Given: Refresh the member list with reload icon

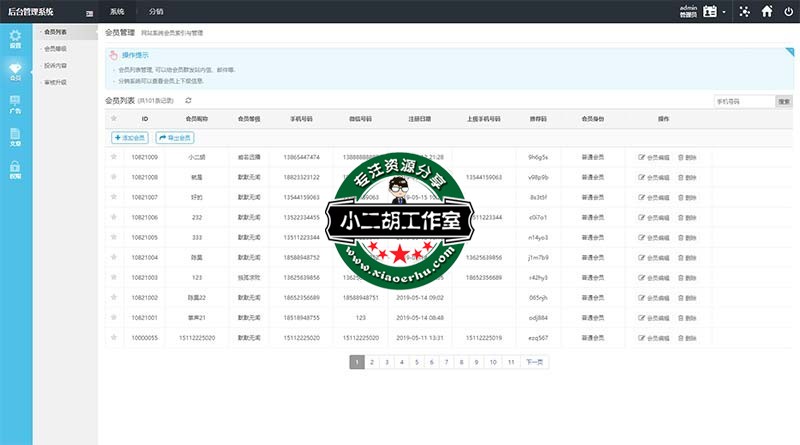Looking at the screenshot, I should pyautogui.click(x=188, y=101).
